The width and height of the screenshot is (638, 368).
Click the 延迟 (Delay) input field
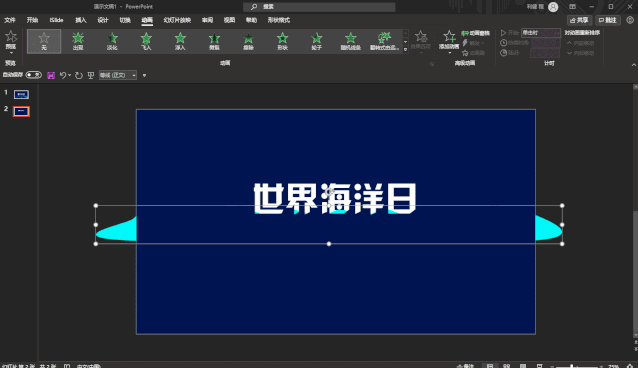(546, 53)
